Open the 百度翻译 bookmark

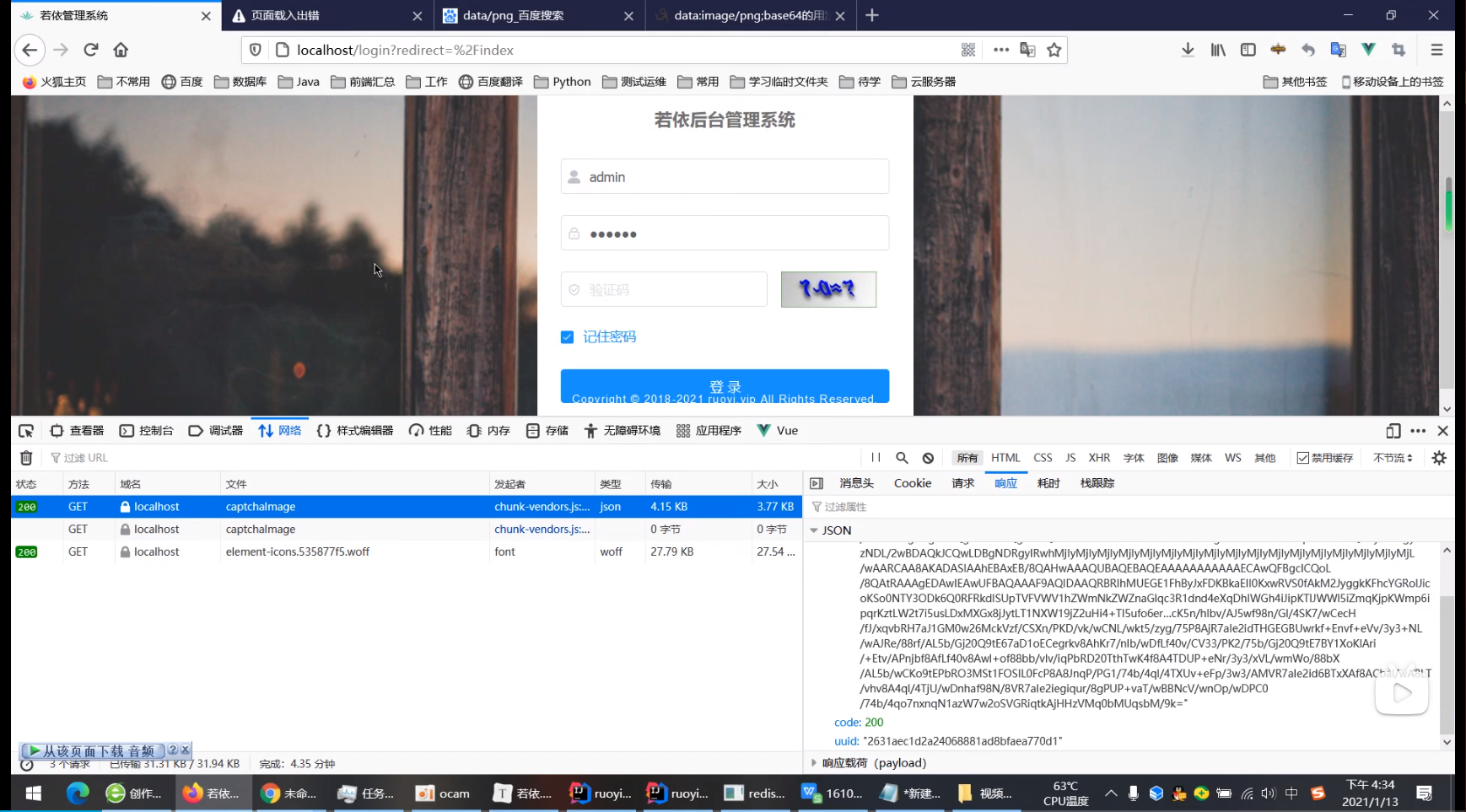click(491, 82)
